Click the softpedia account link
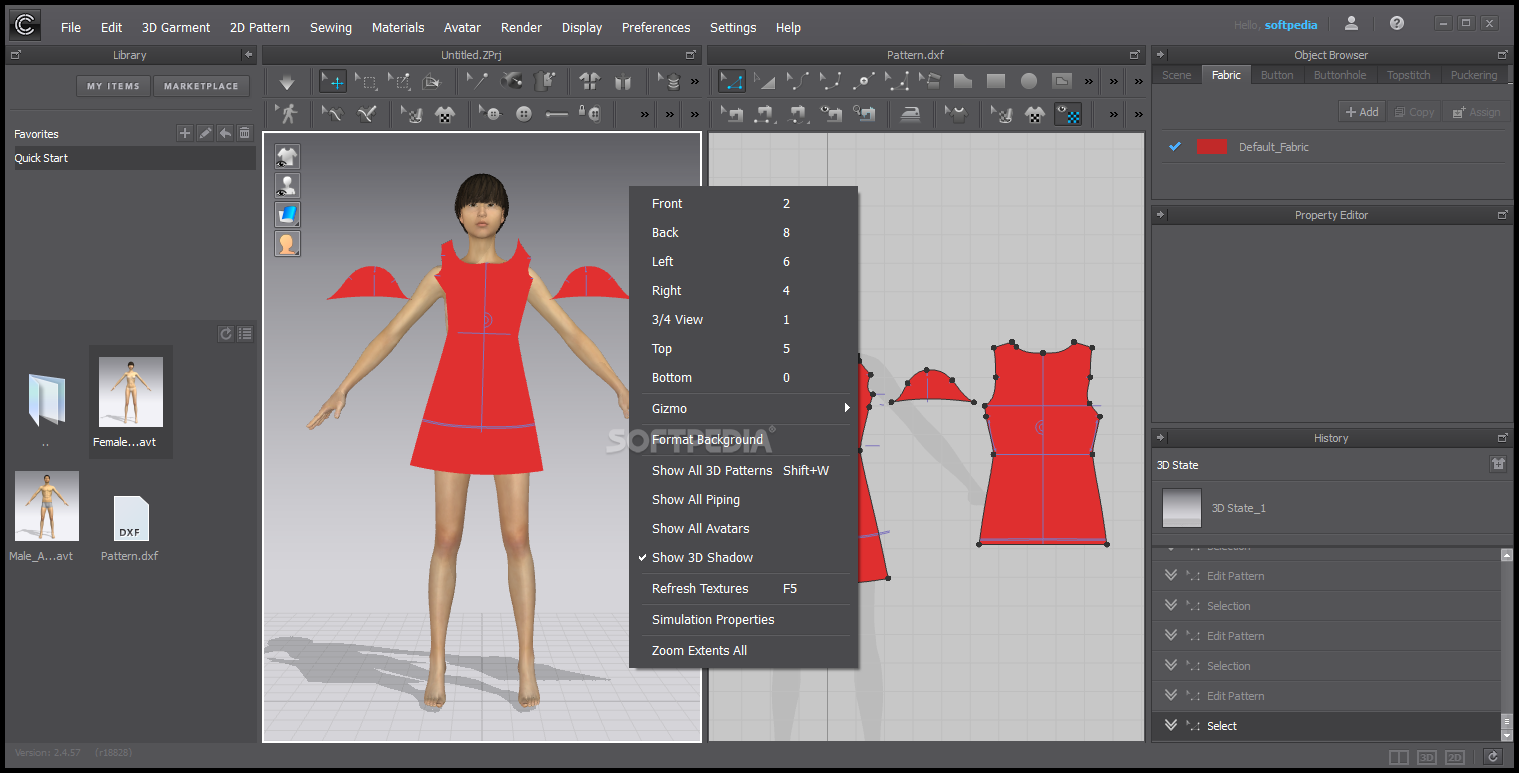The height and width of the screenshot is (773, 1519). 1290,25
